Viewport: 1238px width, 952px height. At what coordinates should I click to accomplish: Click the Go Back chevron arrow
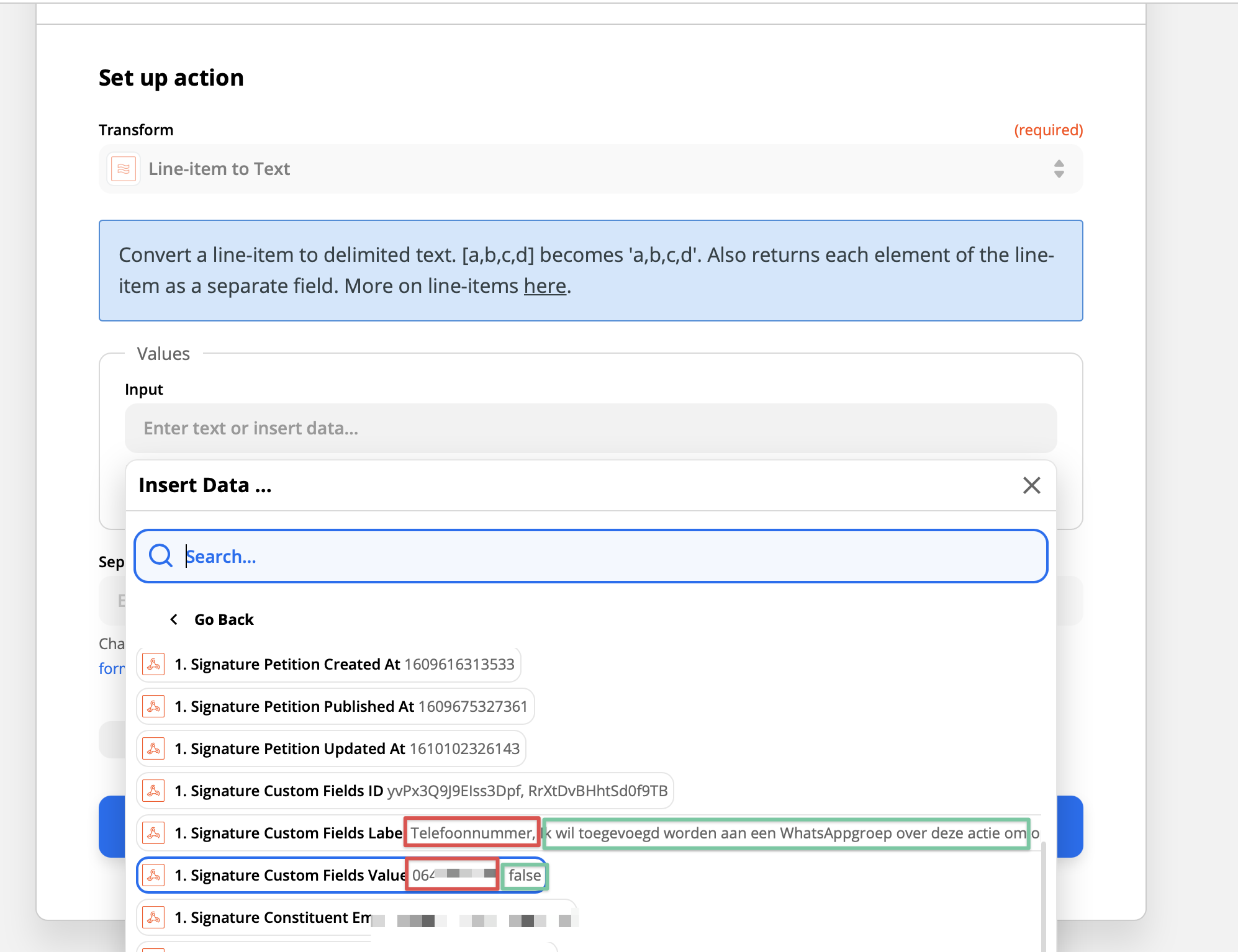click(174, 619)
